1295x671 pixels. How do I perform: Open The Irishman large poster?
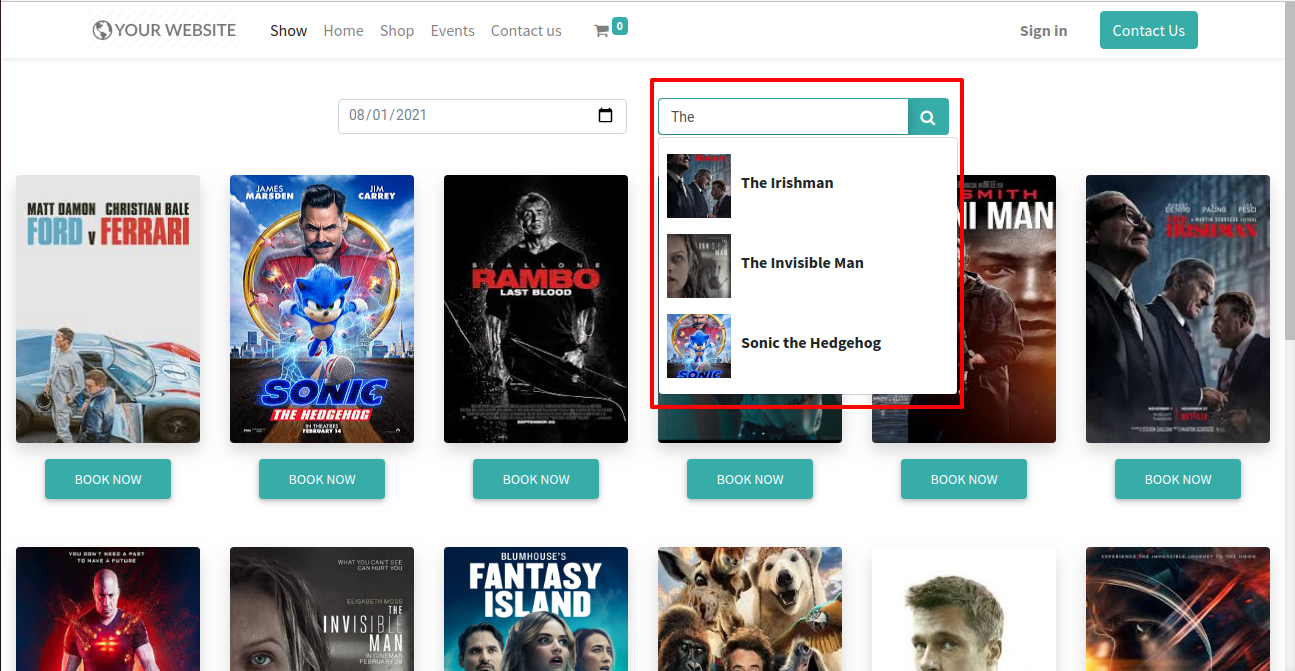[x=1178, y=309]
